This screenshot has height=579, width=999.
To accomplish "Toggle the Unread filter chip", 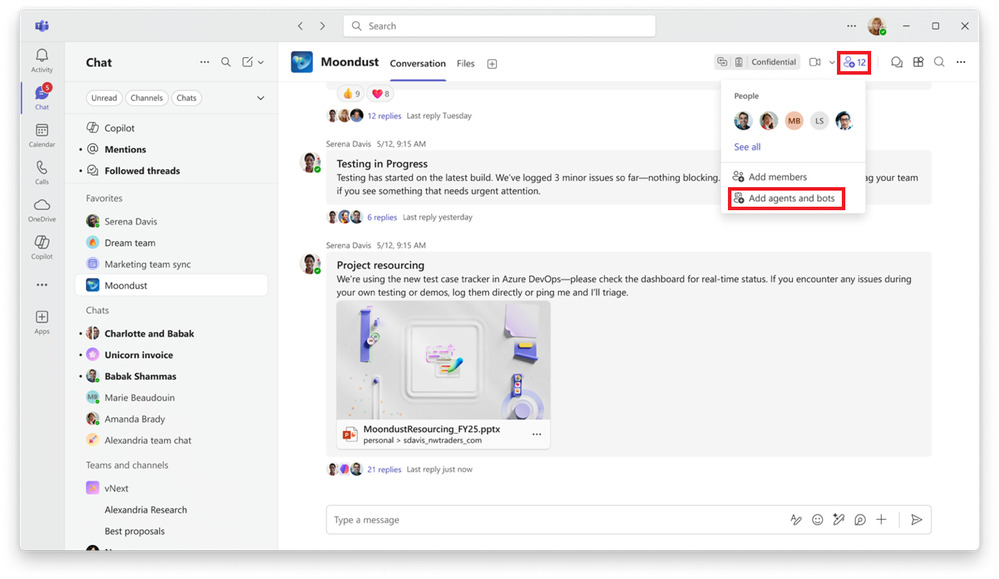I will [104, 98].
